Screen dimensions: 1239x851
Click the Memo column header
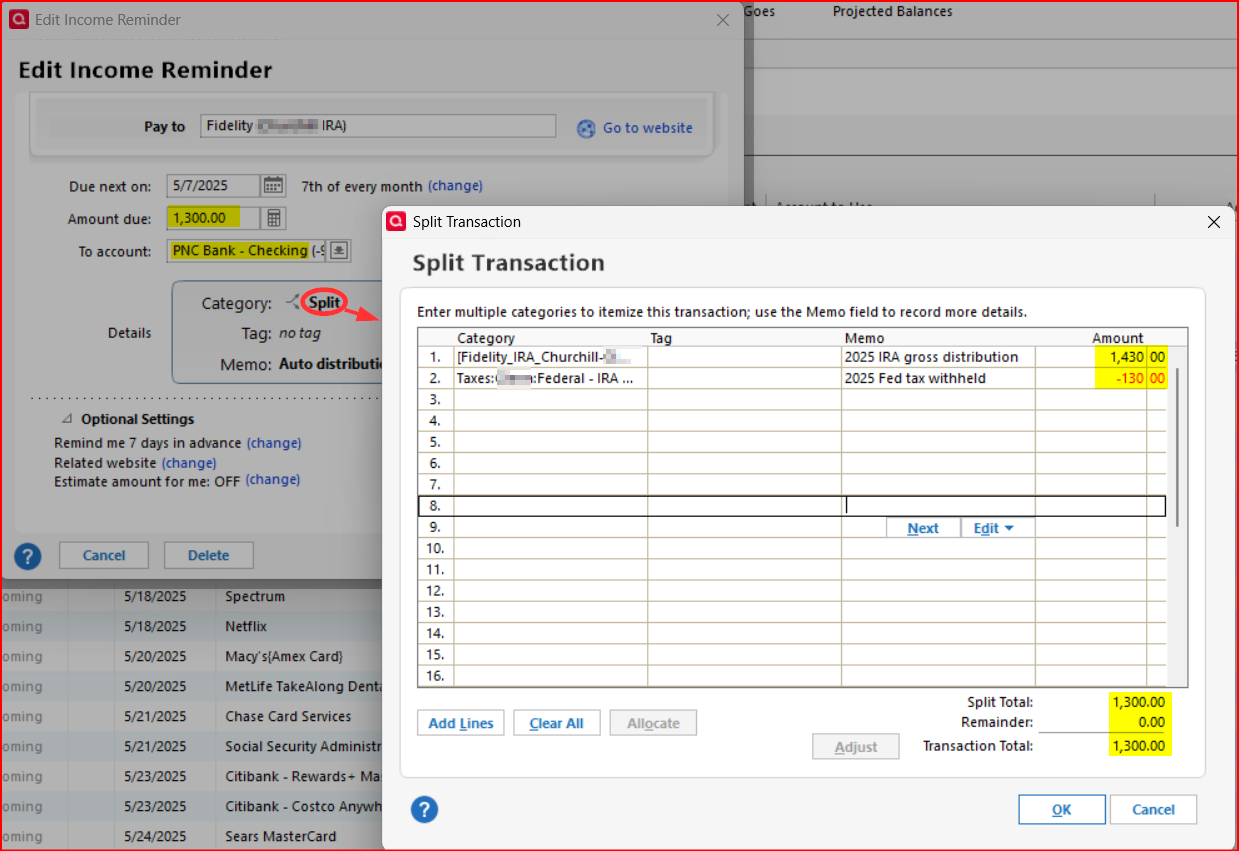[865, 338]
